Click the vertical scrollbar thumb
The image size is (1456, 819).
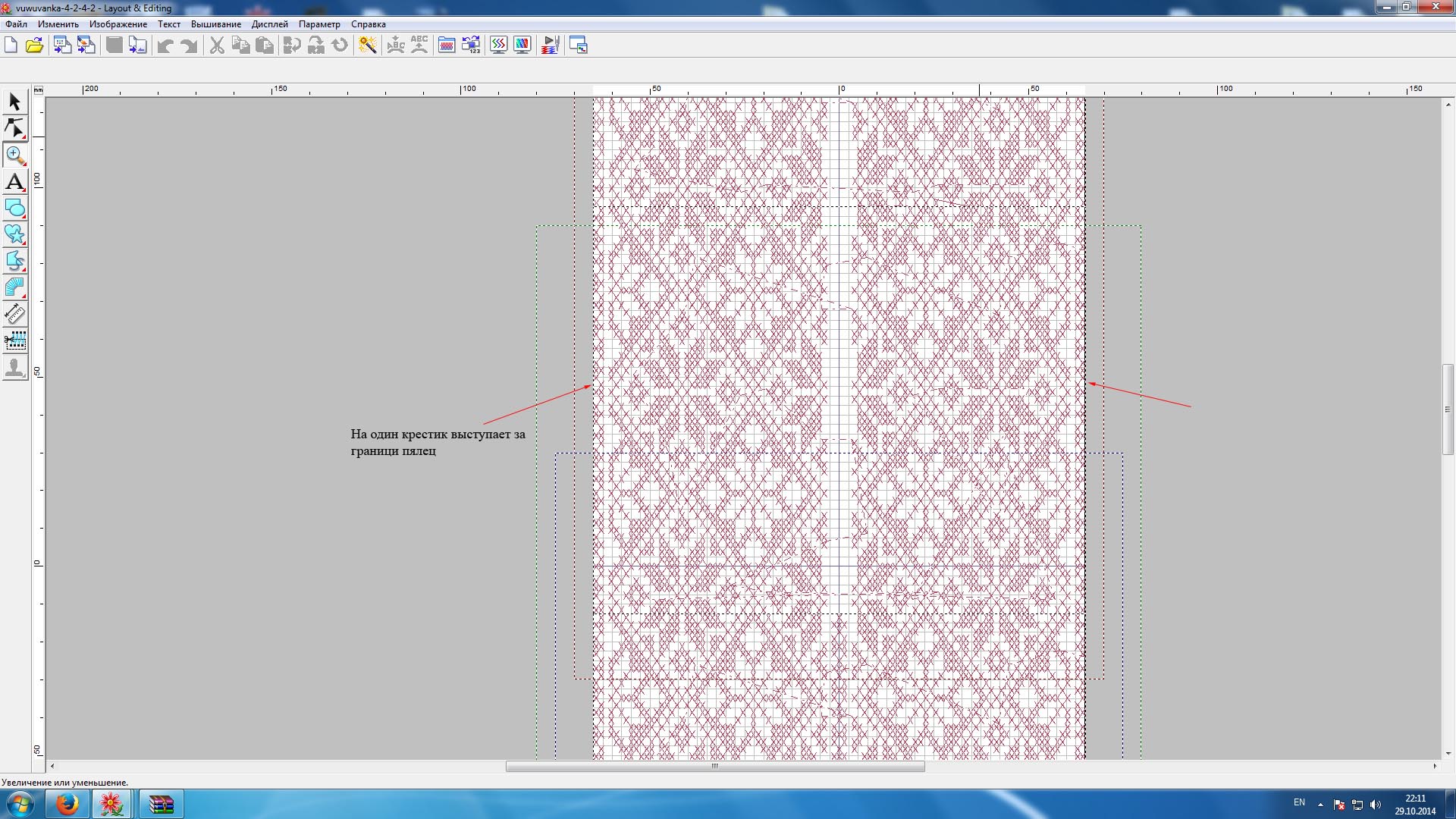[x=1447, y=409]
